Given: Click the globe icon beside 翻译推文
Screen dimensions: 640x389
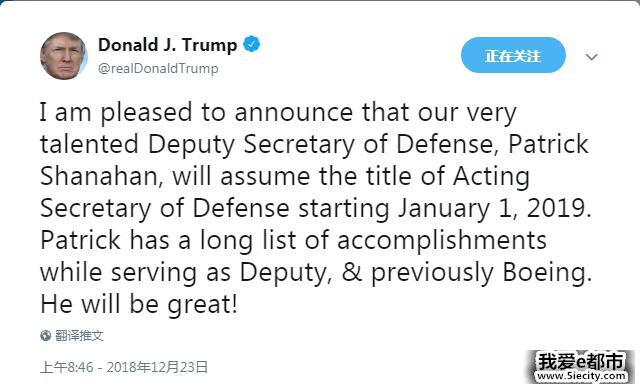Looking at the screenshot, I should pyautogui.click(x=46, y=336).
